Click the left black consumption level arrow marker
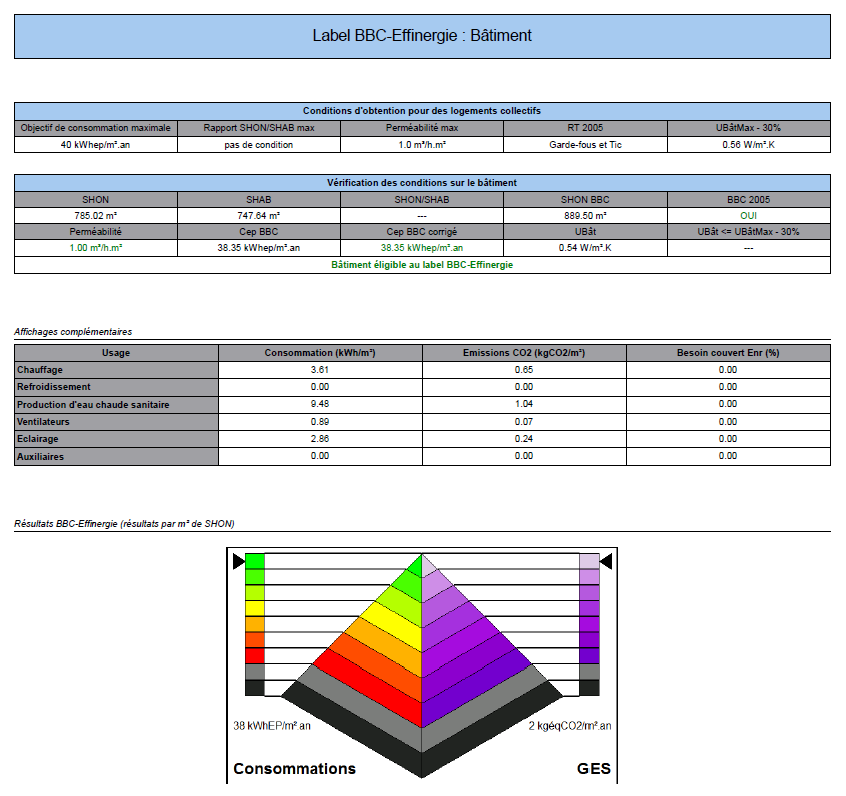Screen dimensions: 846x796 tap(239, 561)
